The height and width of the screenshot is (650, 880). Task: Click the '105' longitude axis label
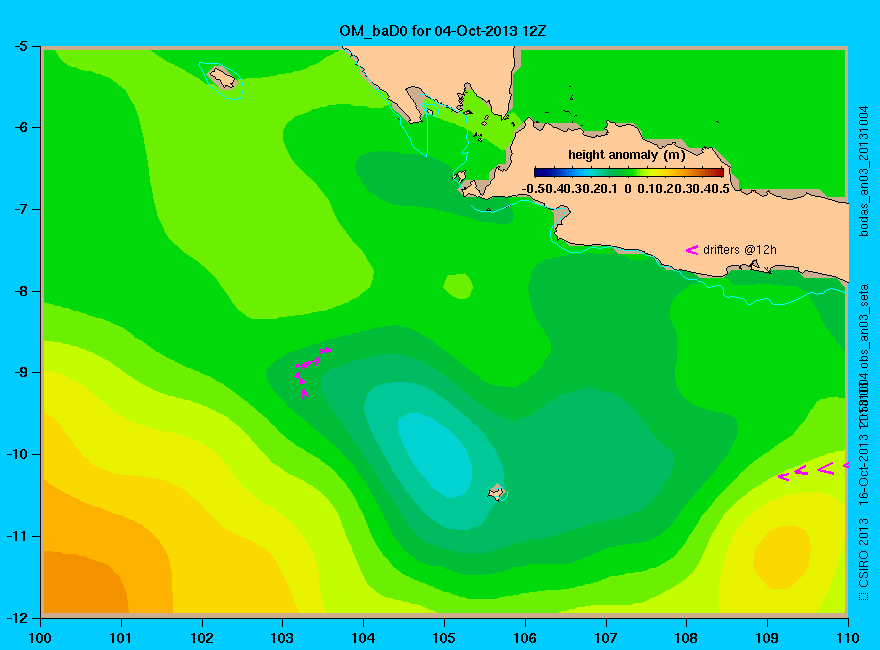point(444,638)
